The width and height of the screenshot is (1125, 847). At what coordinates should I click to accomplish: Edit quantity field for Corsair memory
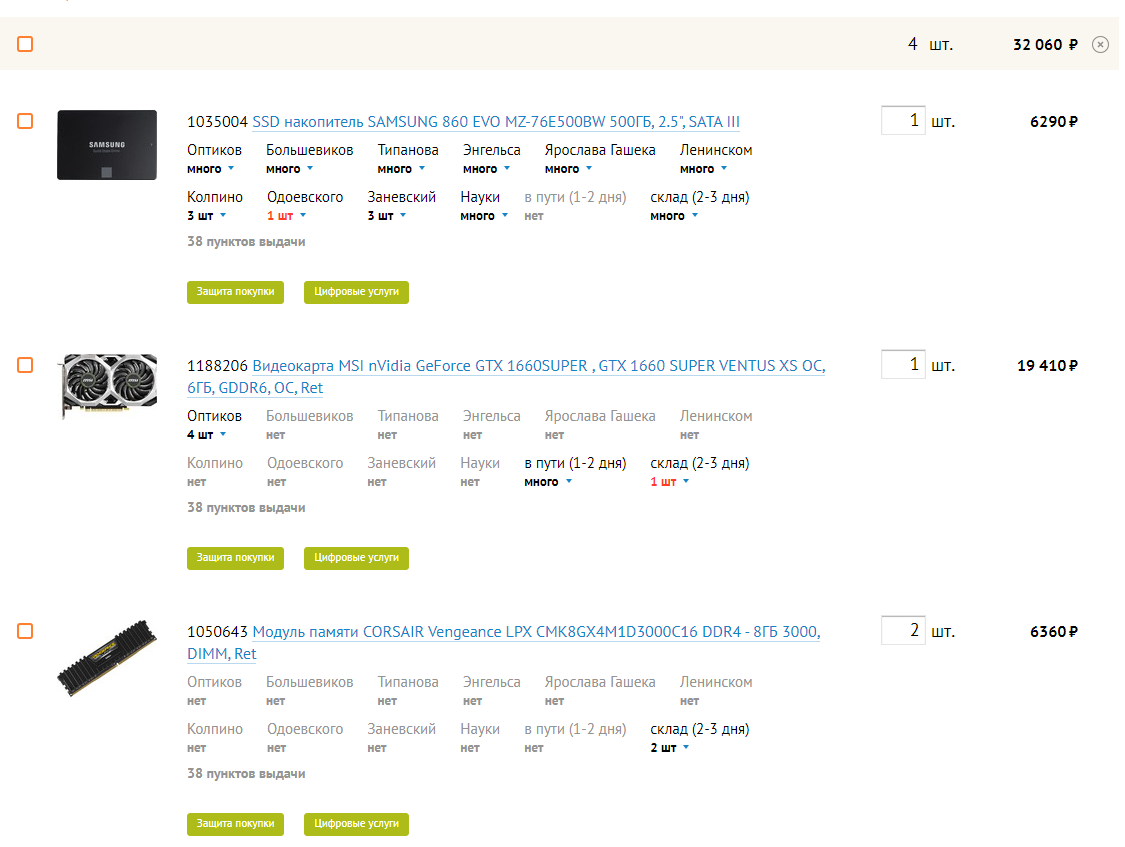point(903,630)
